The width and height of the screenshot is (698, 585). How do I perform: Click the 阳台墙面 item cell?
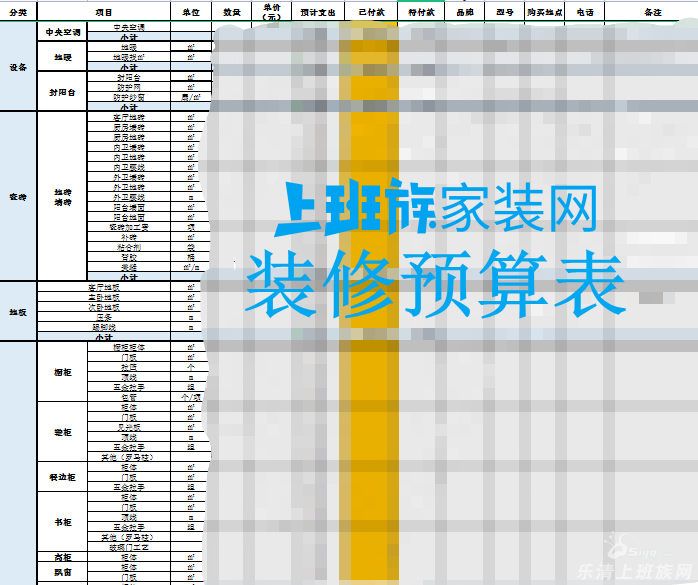(129, 207)
